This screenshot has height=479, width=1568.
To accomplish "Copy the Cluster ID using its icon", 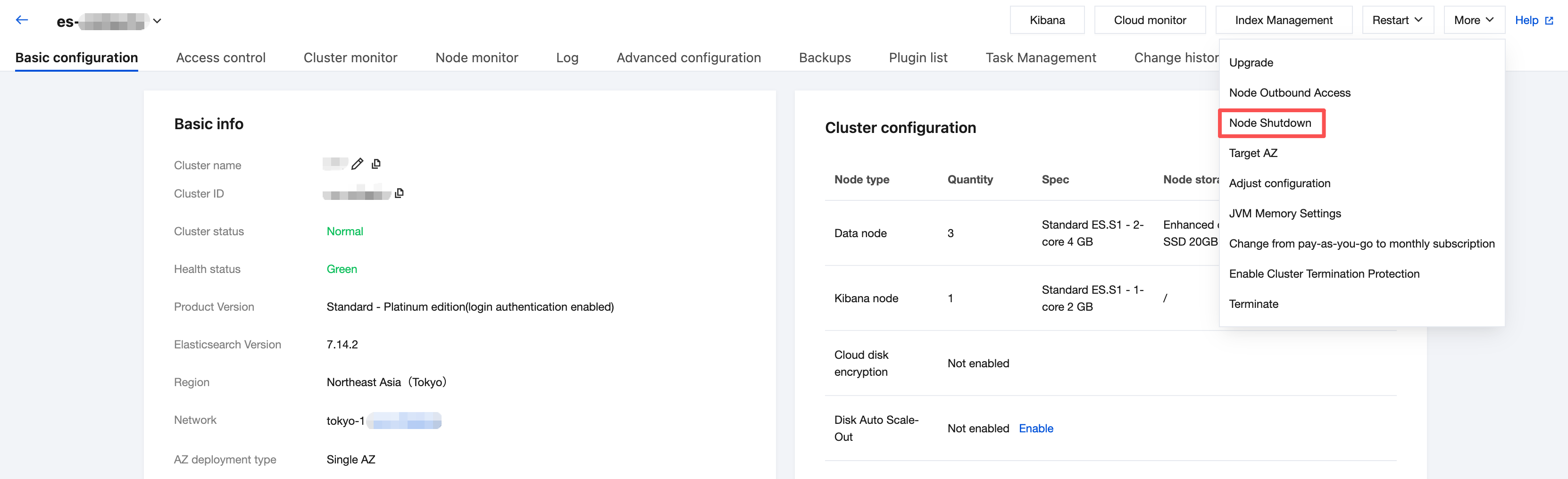I will [x=399, y=193].
